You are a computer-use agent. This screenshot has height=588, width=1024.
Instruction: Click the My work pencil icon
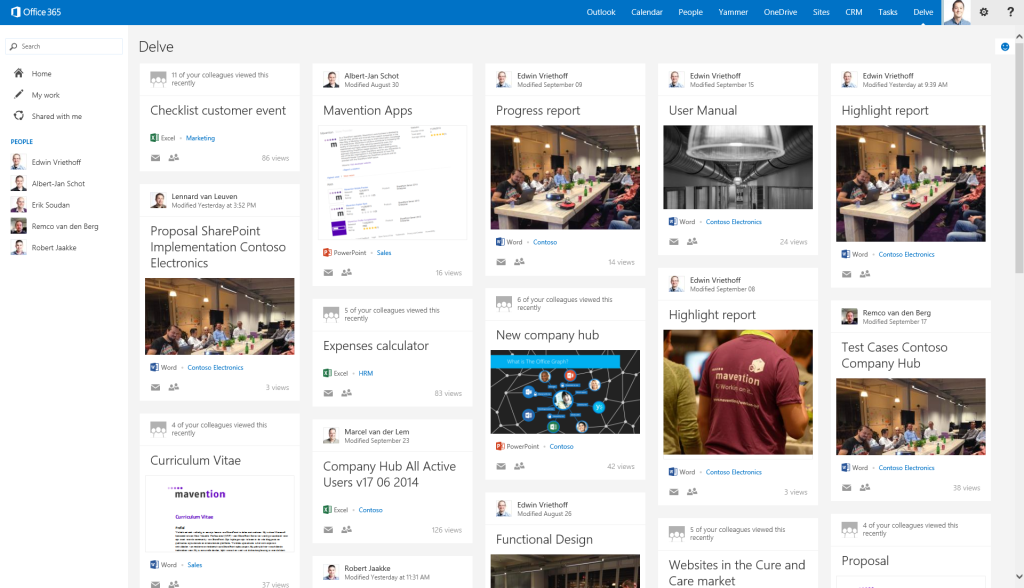(18, 95)
